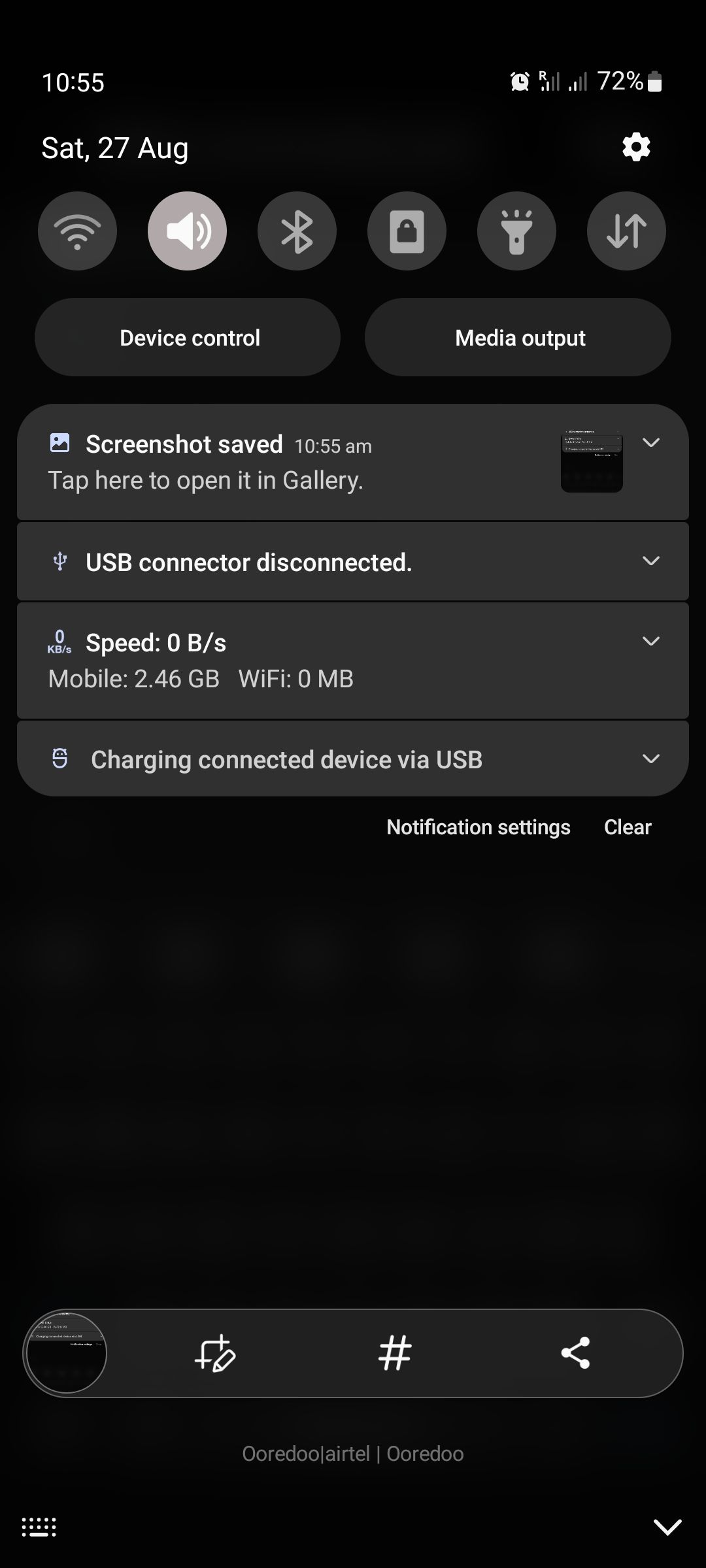Expand the USB connector disconnected notification
The height and width of the screenshot is (1568, 706).
(x=651, y=561)
